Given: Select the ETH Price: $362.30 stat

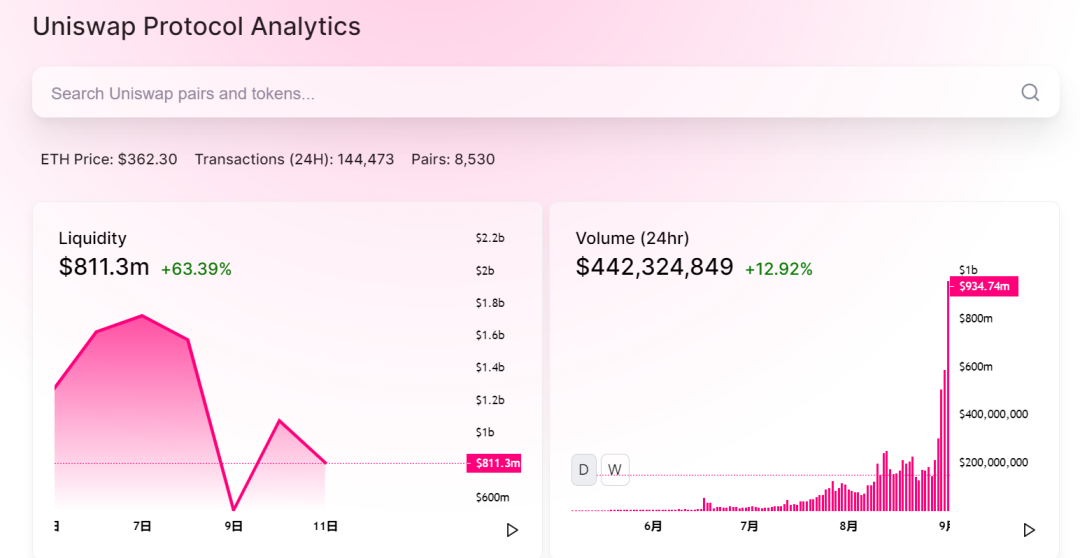Looking at the screenshot, I should click(109, 159).
